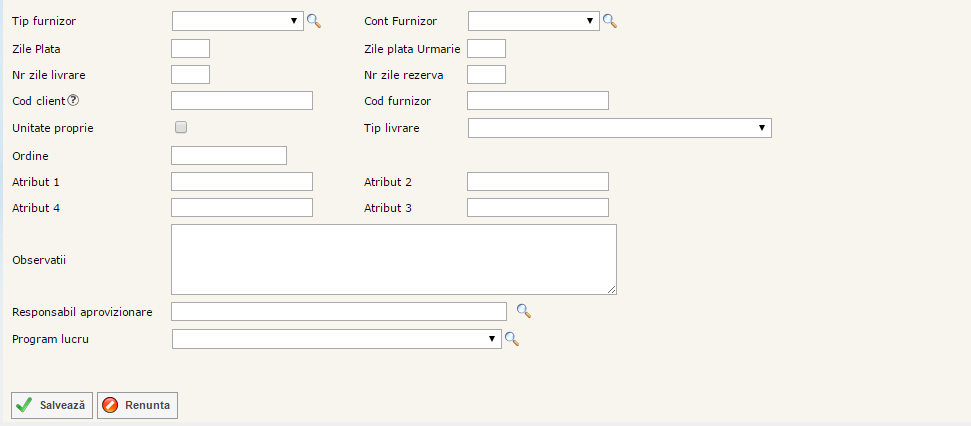Open the Tip furnizor dropdown
The image size is (971, 426).
(237, 21)
